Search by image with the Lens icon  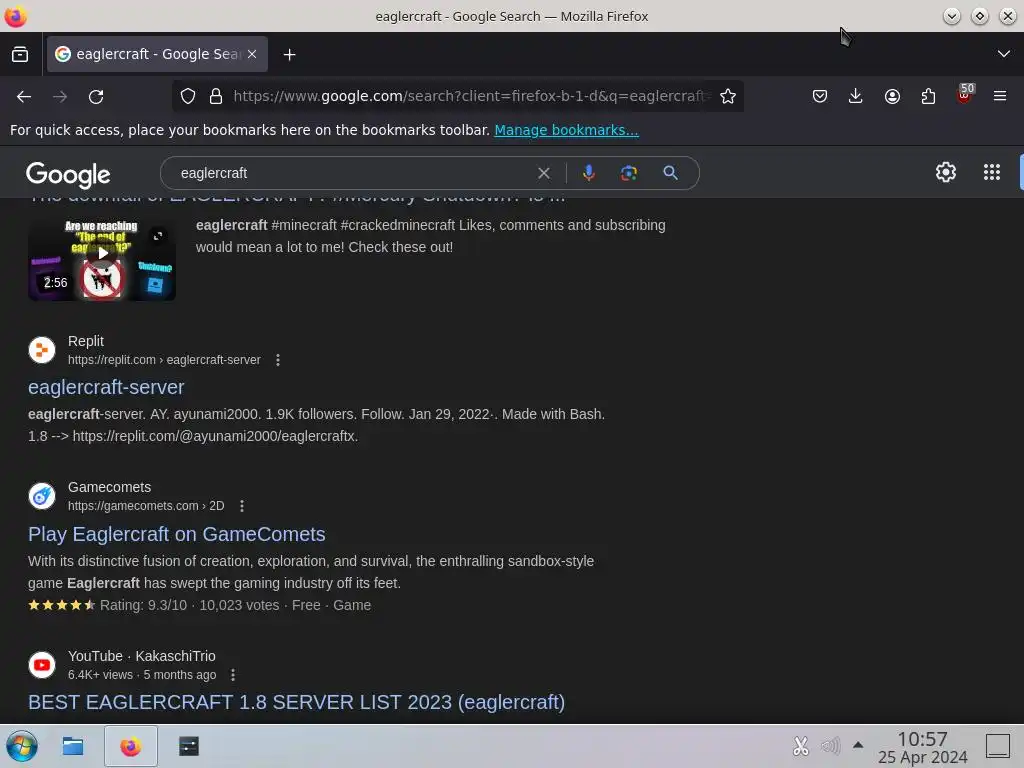coord(628,173)
